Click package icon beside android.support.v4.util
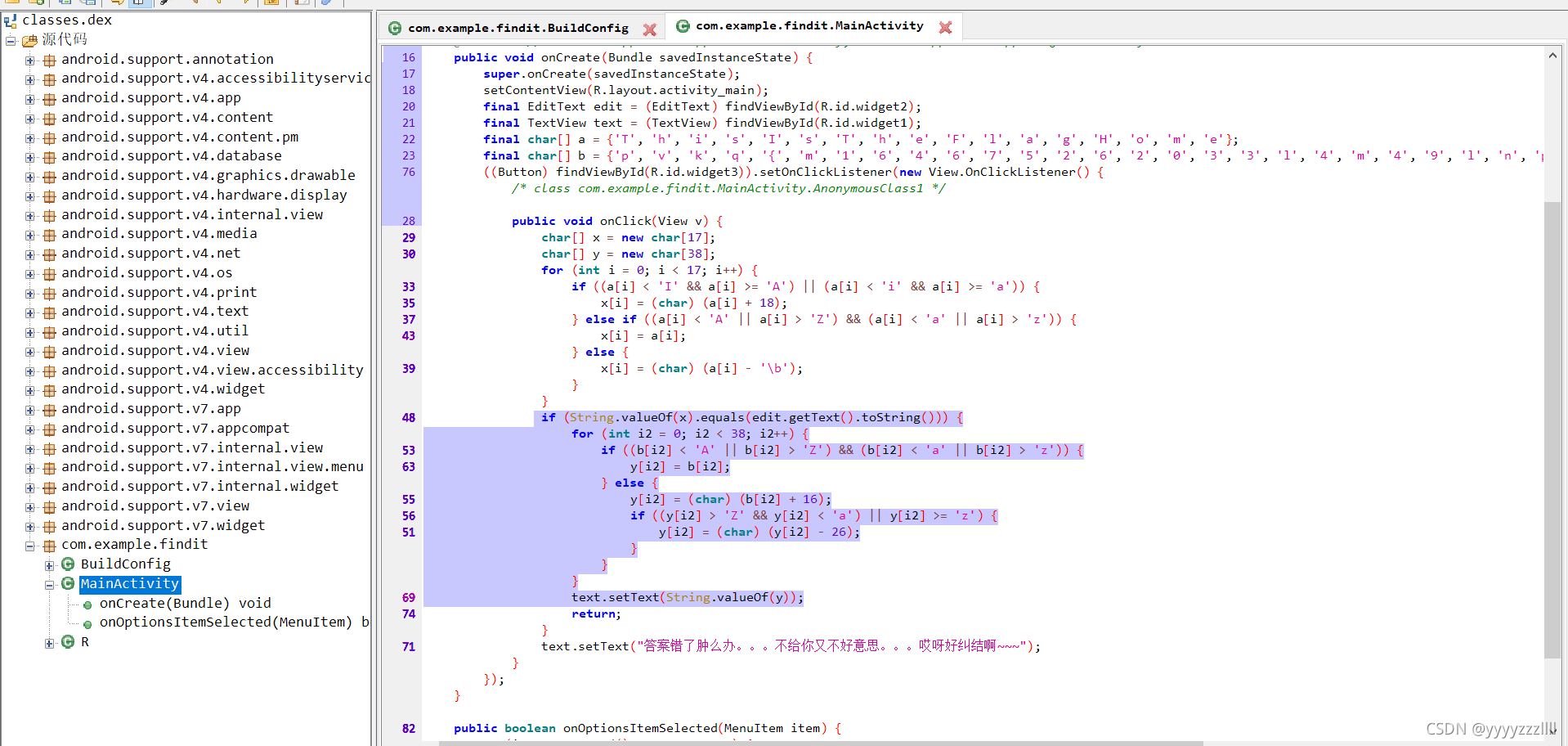This screenshot has height=746, width=1568. [49, 332]
